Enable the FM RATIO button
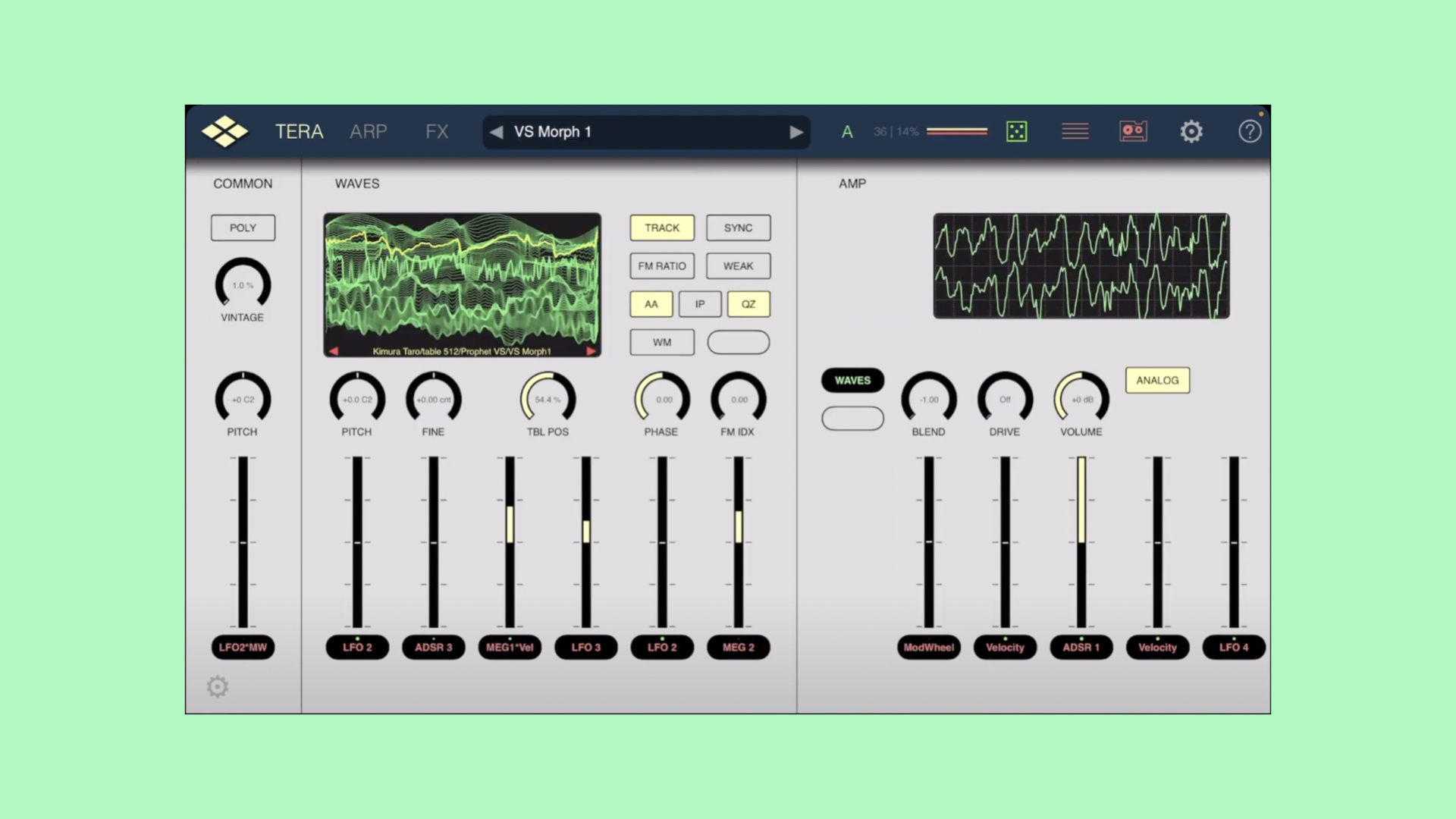Screen dimensions: 1456x819 point(662,266)
